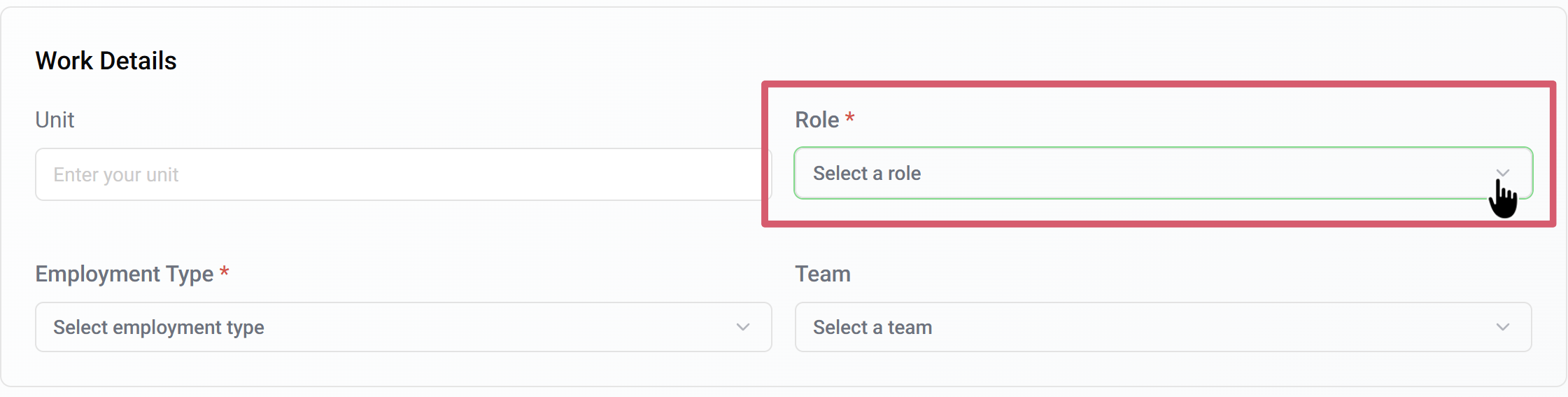Click the 'Select a team' placeholder text
This screenshot has width=1568, height=397.
coord(872,327)
